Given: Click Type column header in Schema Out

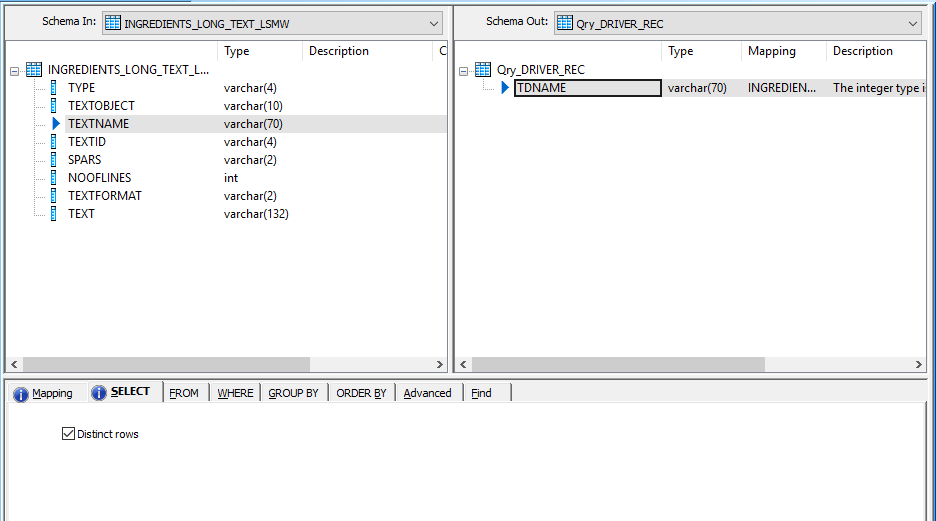Looking at the screenshot, I should pos(701,51).
